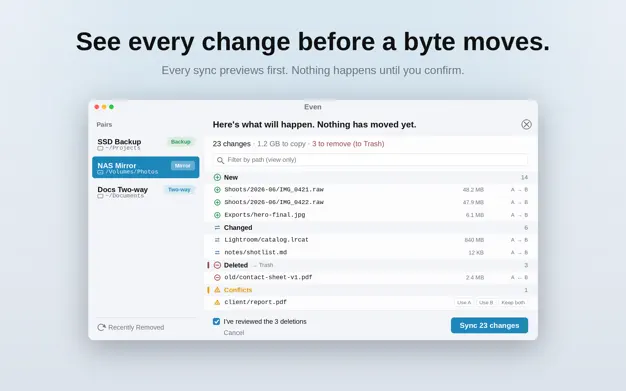The height and width of the screenshot is (391, 626).
Task: Focus the Filter by path field
Action: point(370,160)
